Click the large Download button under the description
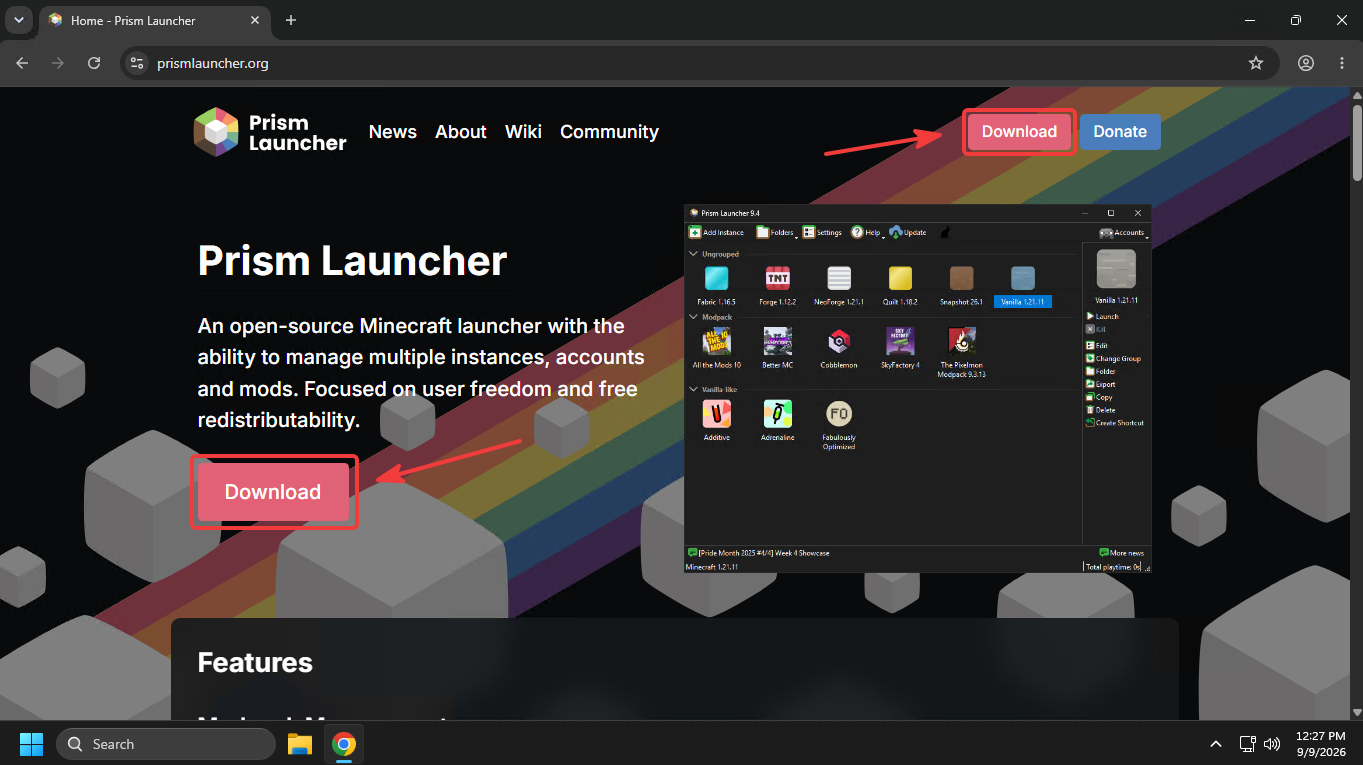 (x=273, y=492)
